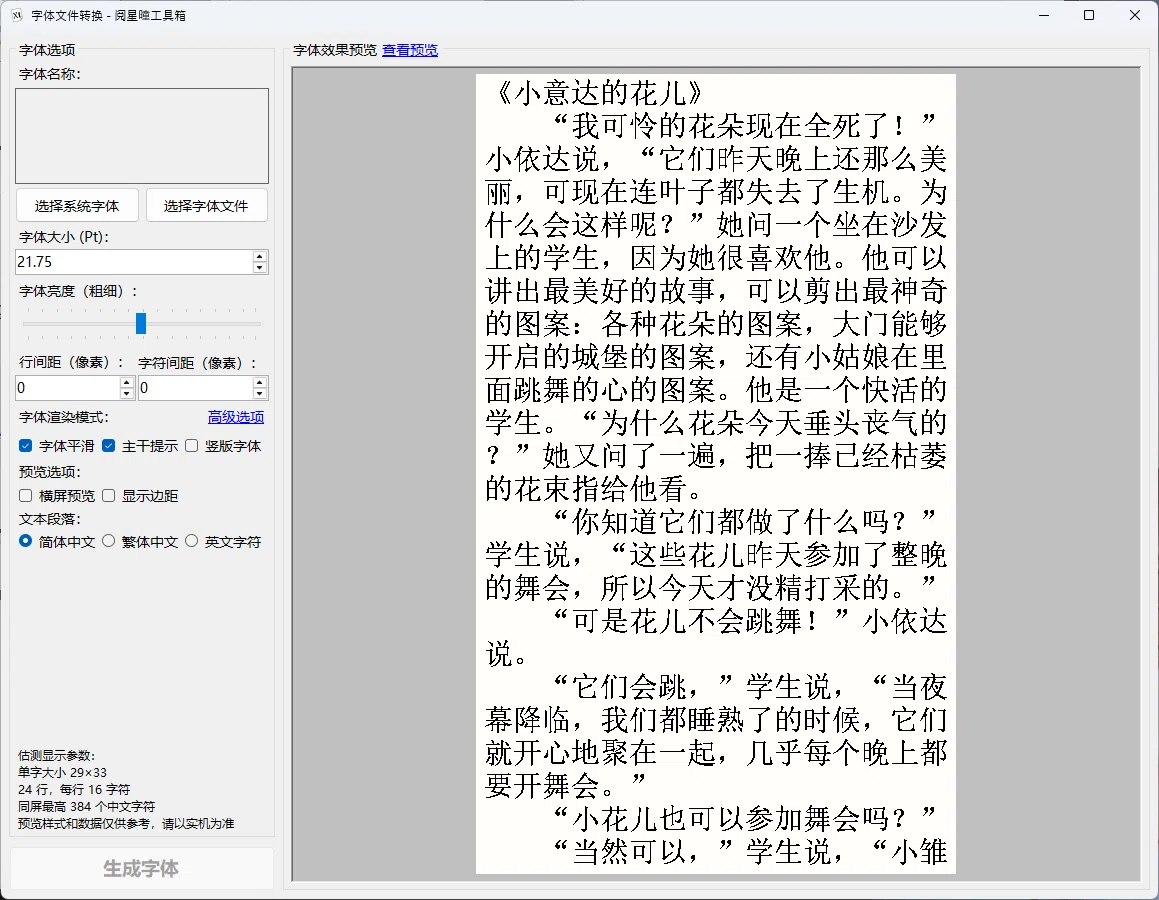
Task: Click the 选择系统字体 button
Action: click(77, 205)
